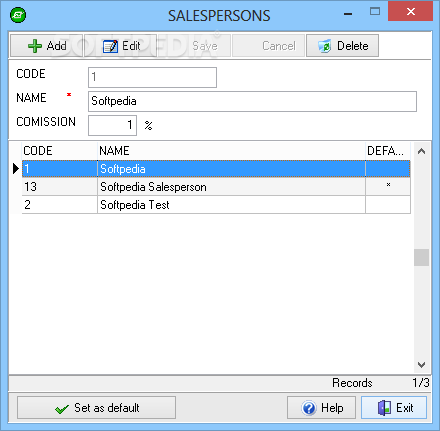Close the SALESPERSONS window
This screenshot has width=440, height=431.
(x=411, y=12)
